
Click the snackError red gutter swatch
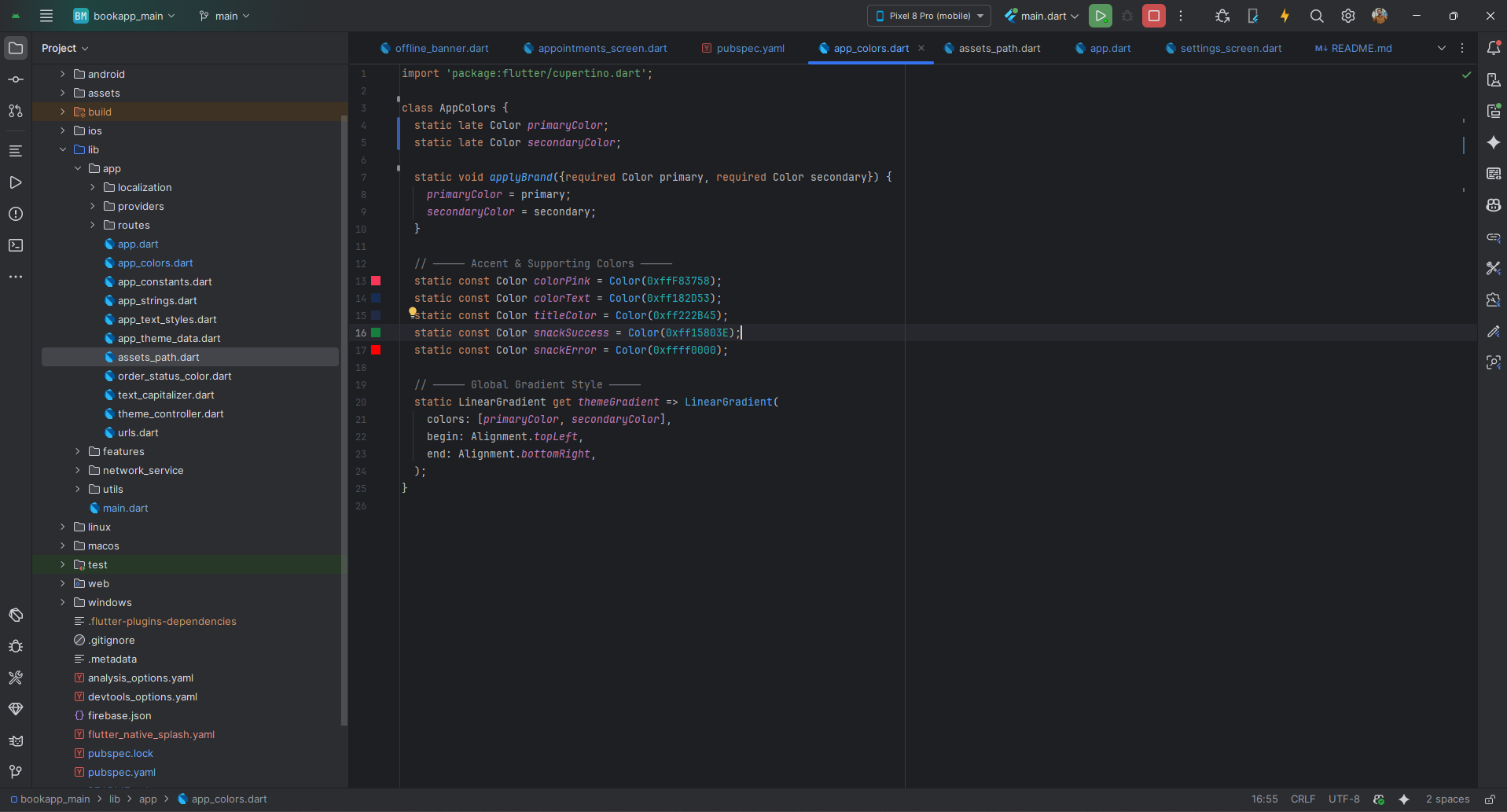click(376, 350)
